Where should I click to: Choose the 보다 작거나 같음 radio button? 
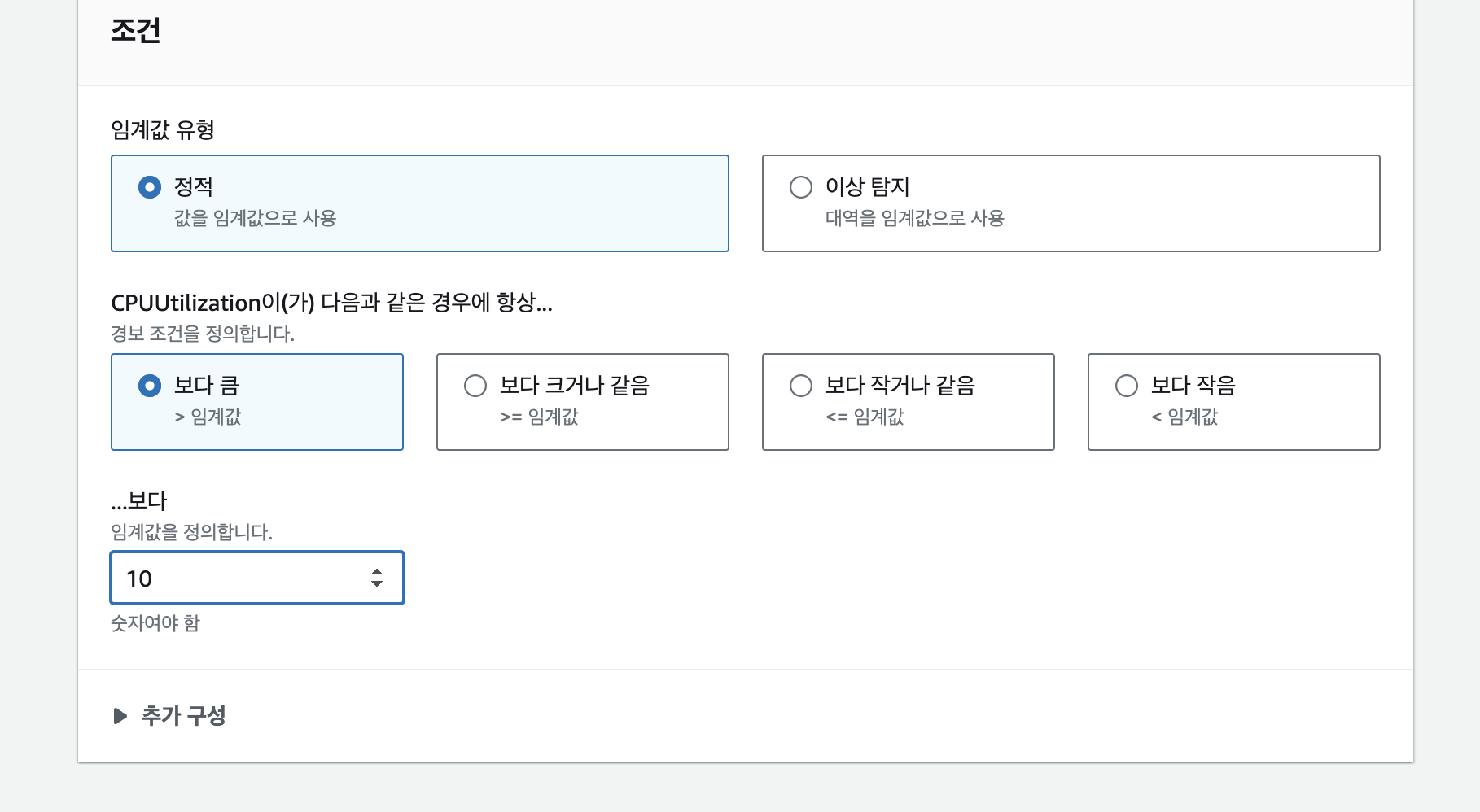pyautogui.click(x=801, y=386)
